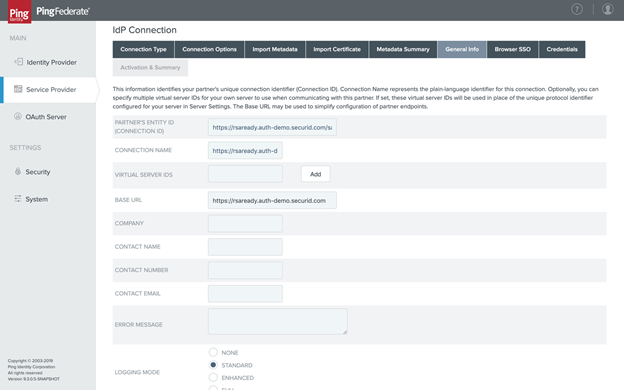Switch to the Credentials tab

[x=562, y=49]
